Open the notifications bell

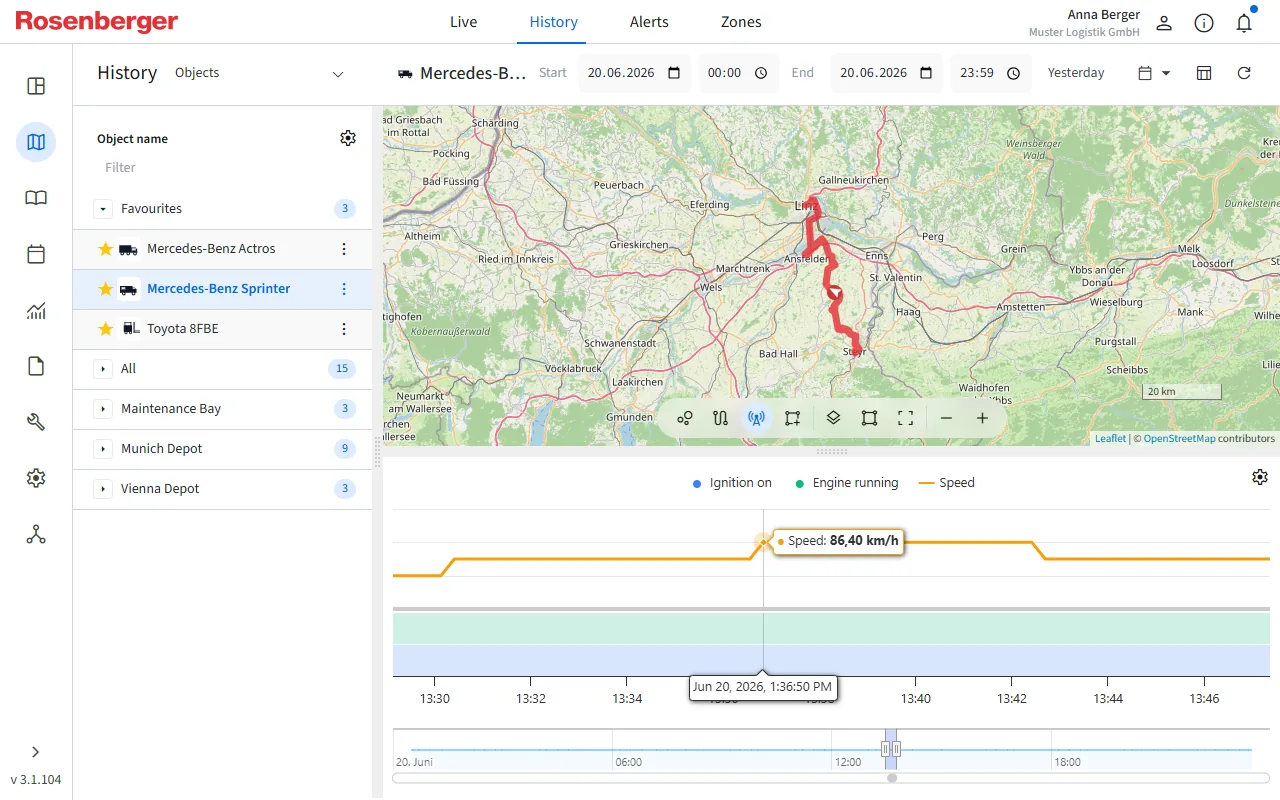click(x=1244, y=23)
